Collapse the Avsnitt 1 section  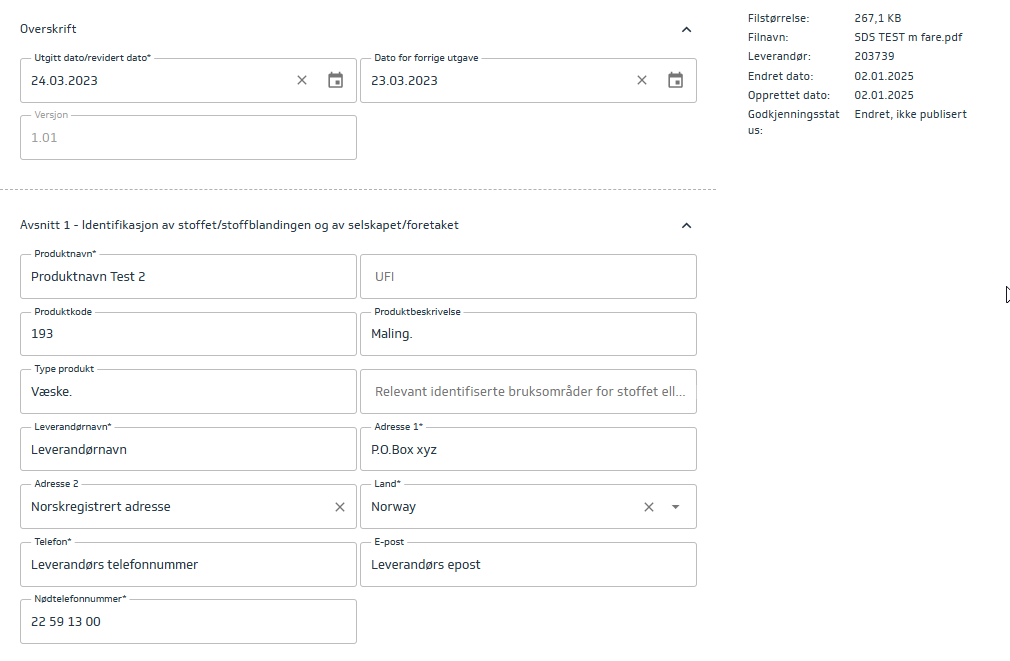(686, 226)
